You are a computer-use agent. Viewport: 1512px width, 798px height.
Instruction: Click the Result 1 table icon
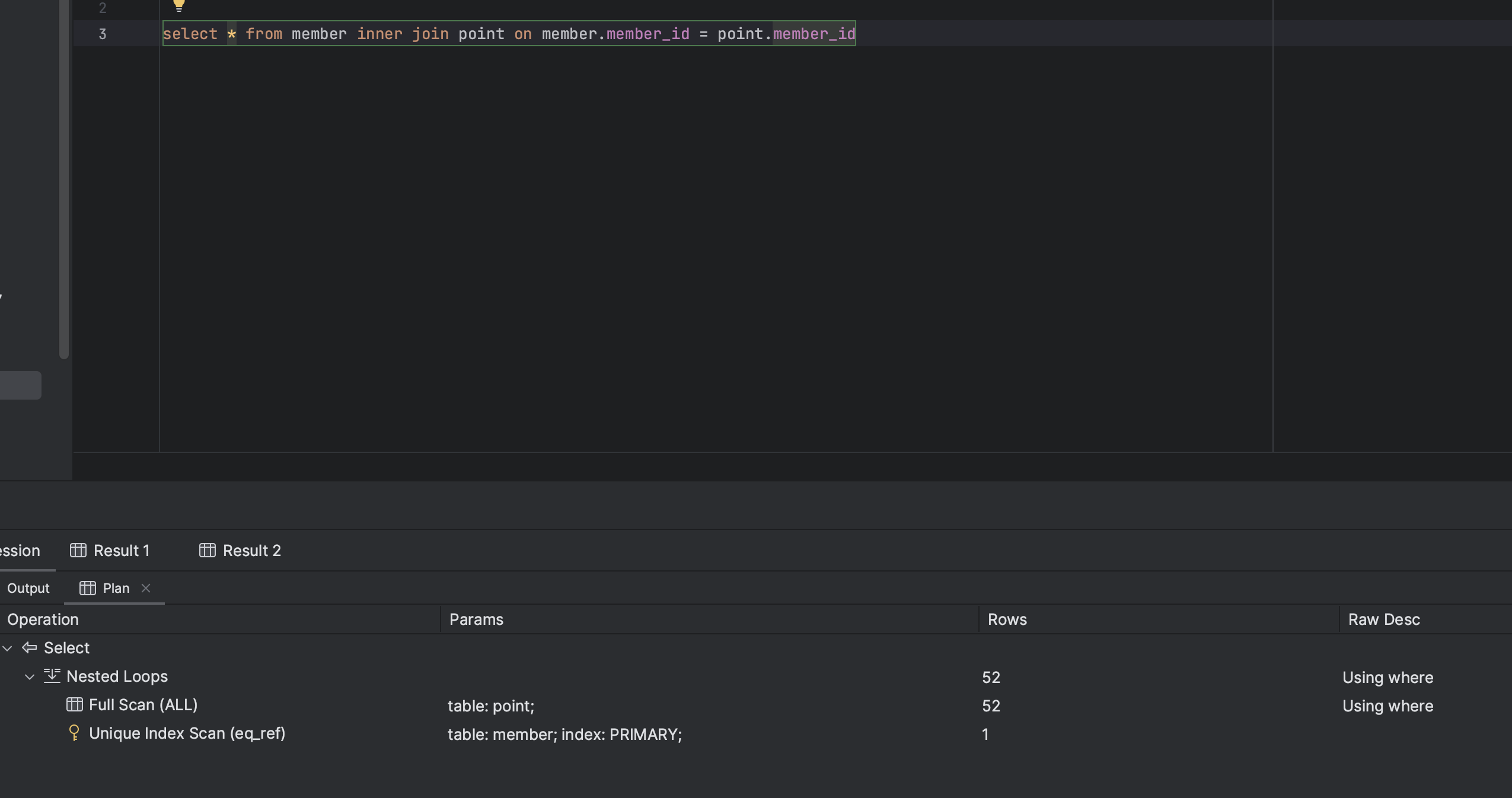click(x=78, y=550)
